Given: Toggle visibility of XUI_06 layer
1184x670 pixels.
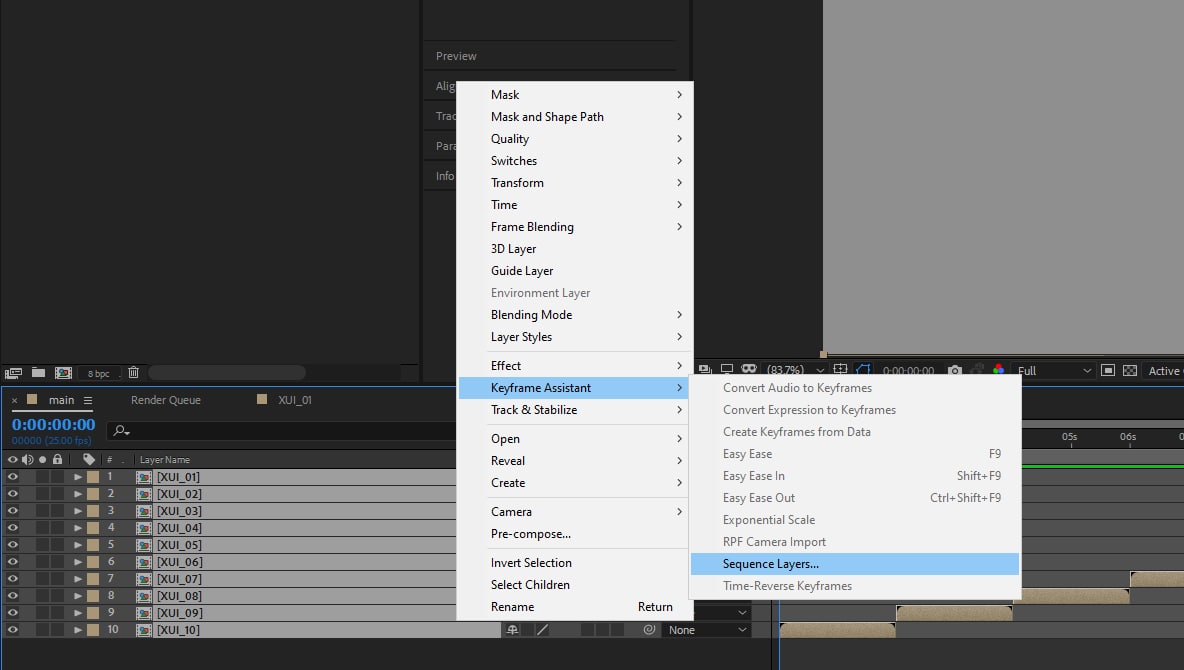Looking at the screenshot, I should click(x=12, y=562).
